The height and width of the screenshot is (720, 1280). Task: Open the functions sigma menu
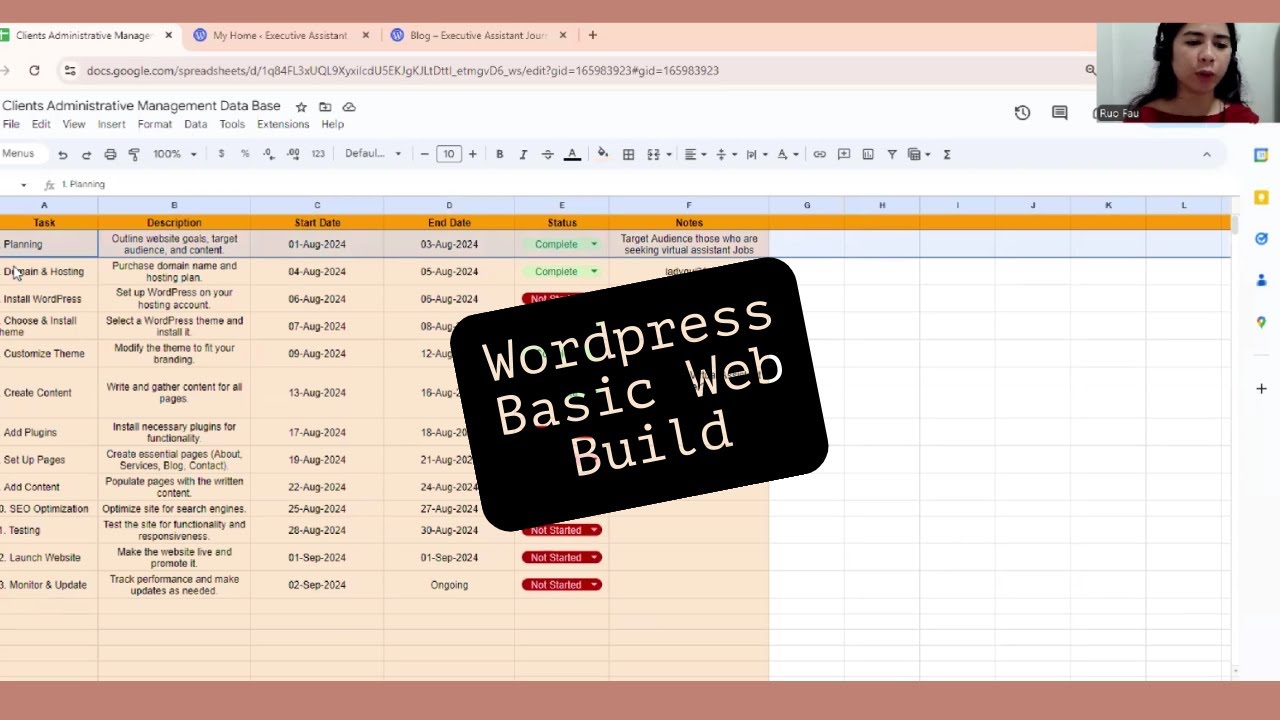pyautogui.click(x=947, y=154)
